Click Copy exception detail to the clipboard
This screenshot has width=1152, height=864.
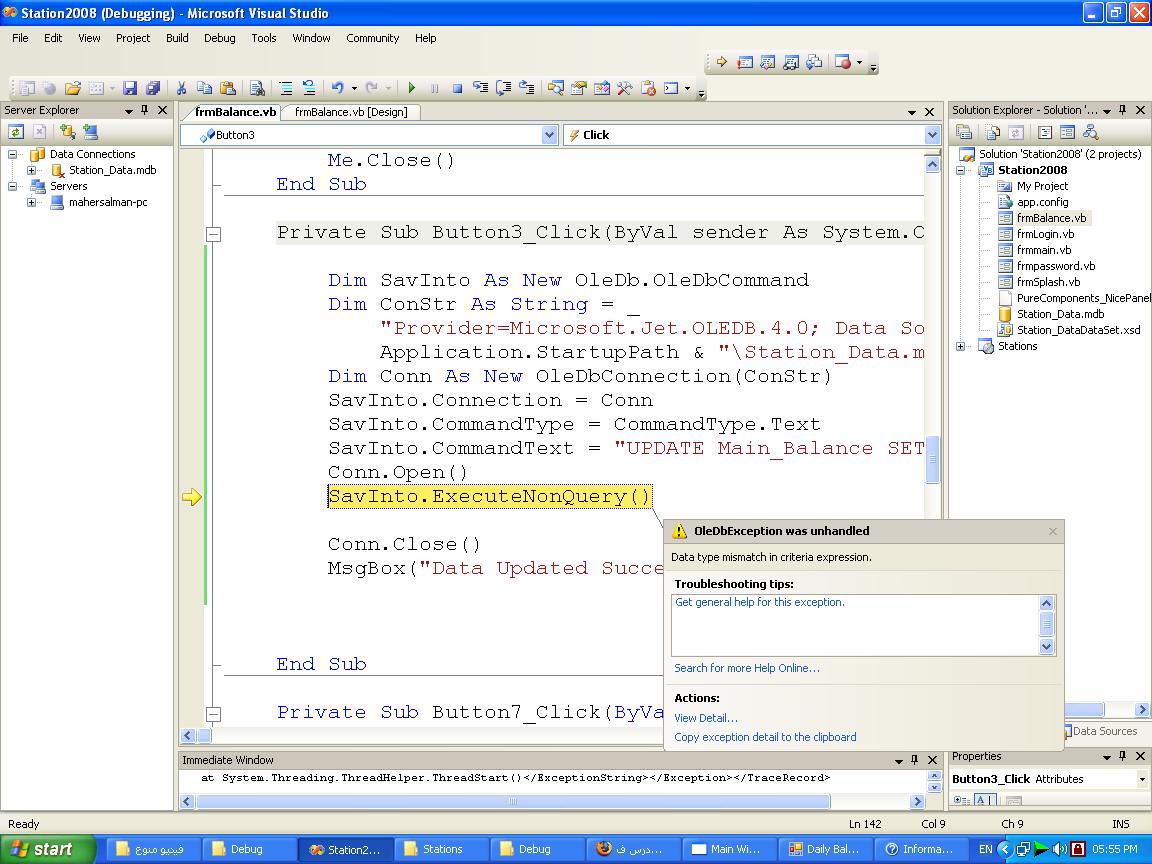pos(766,738)
